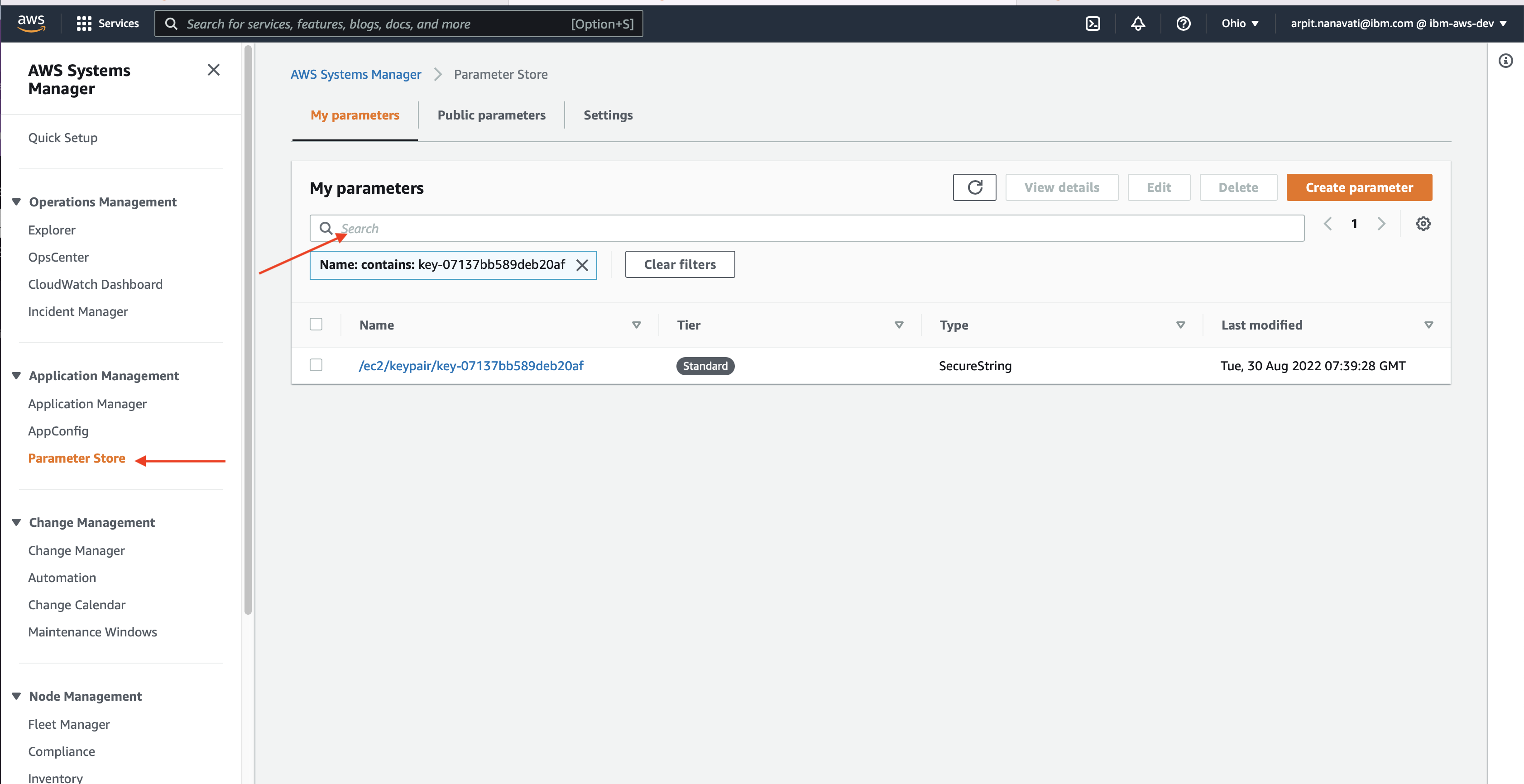Open Change Manager in the sidebar
1524x784 pixels.
tap(77, 550)
